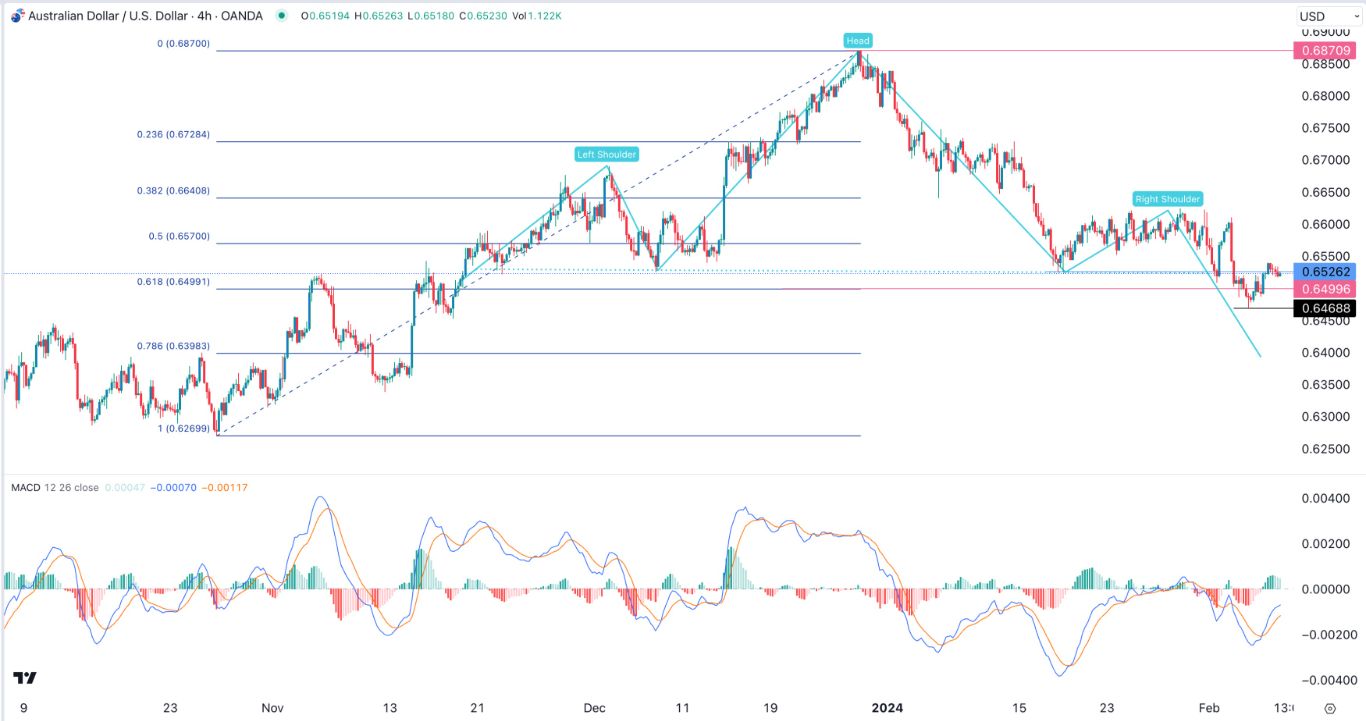
Task: Open chart settings via the gear icon
Action: click(1328, 708)
